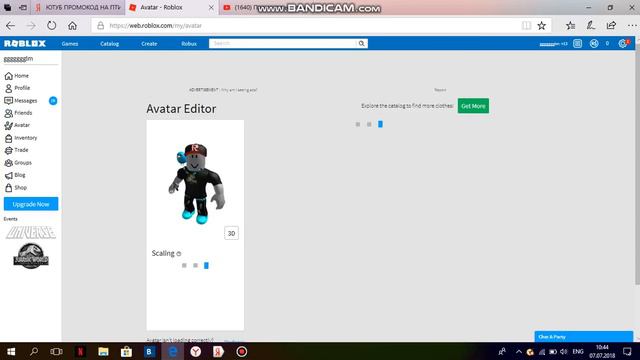Open File Explorer from taskbar

[x=103, y=351]
